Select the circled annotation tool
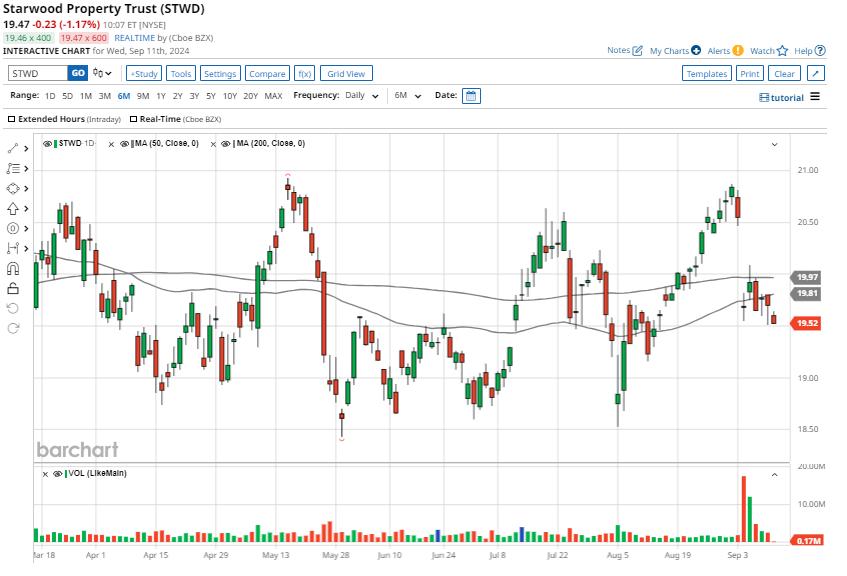The image size is (847, 576). click(13, 229)
